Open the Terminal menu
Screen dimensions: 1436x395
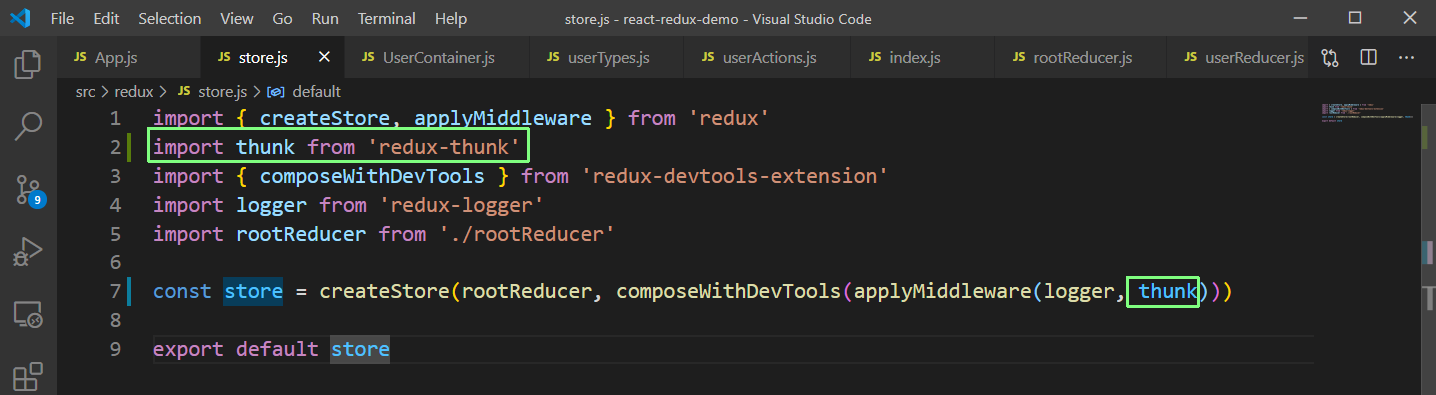tap(387, 19)
